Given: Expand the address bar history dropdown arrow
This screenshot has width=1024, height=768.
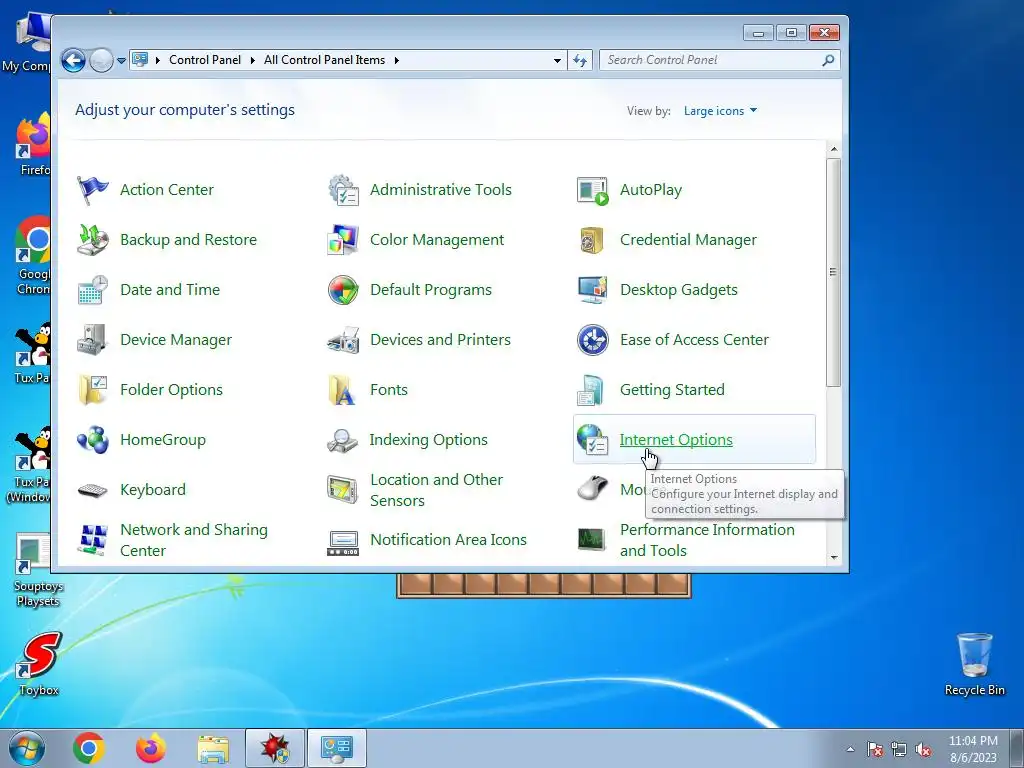Looking at the screenshot, I should (x=557, y=60).
